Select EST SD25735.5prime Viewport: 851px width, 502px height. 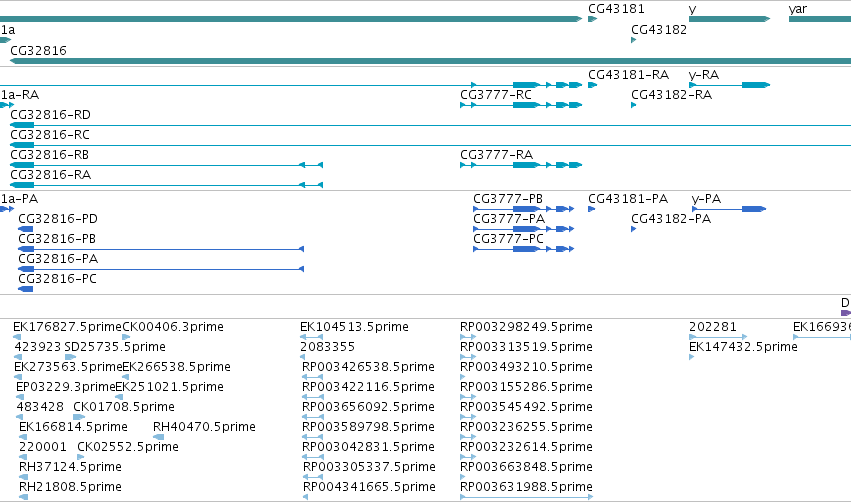[x=115, y=347]
